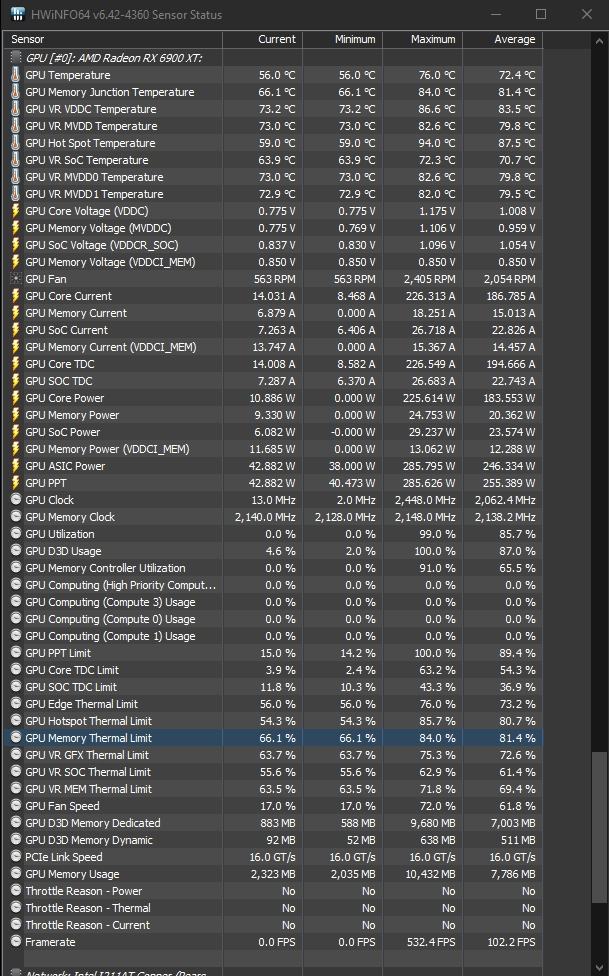This screenshot has height=976, width=609.
Task: Click circular icon next to PCIe Link Speed
Action: (x=16, y=856)
